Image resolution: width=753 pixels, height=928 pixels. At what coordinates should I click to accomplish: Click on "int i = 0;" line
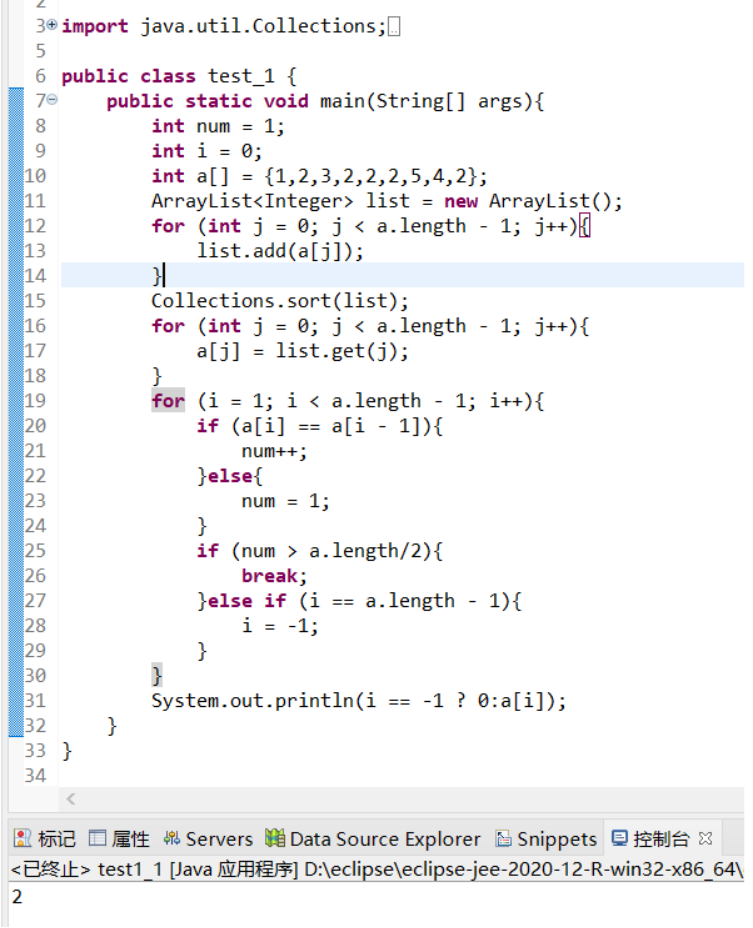[207, 151]
